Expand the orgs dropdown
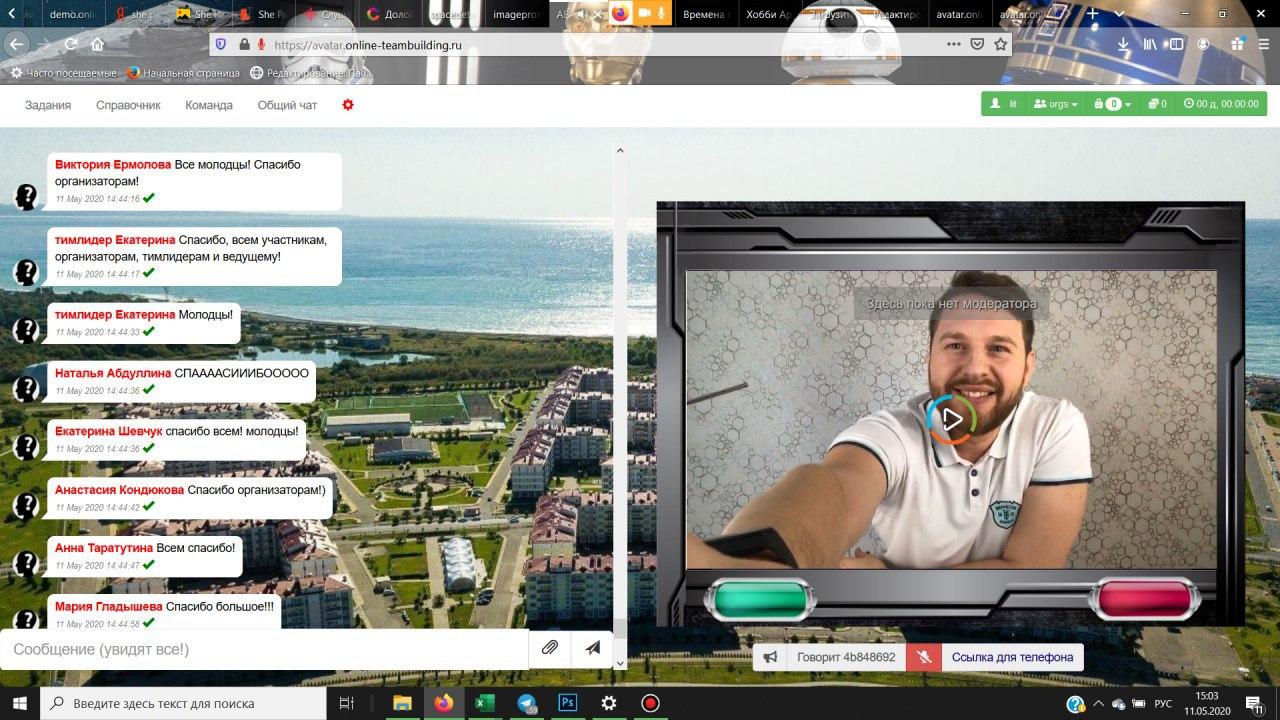 1056,104
